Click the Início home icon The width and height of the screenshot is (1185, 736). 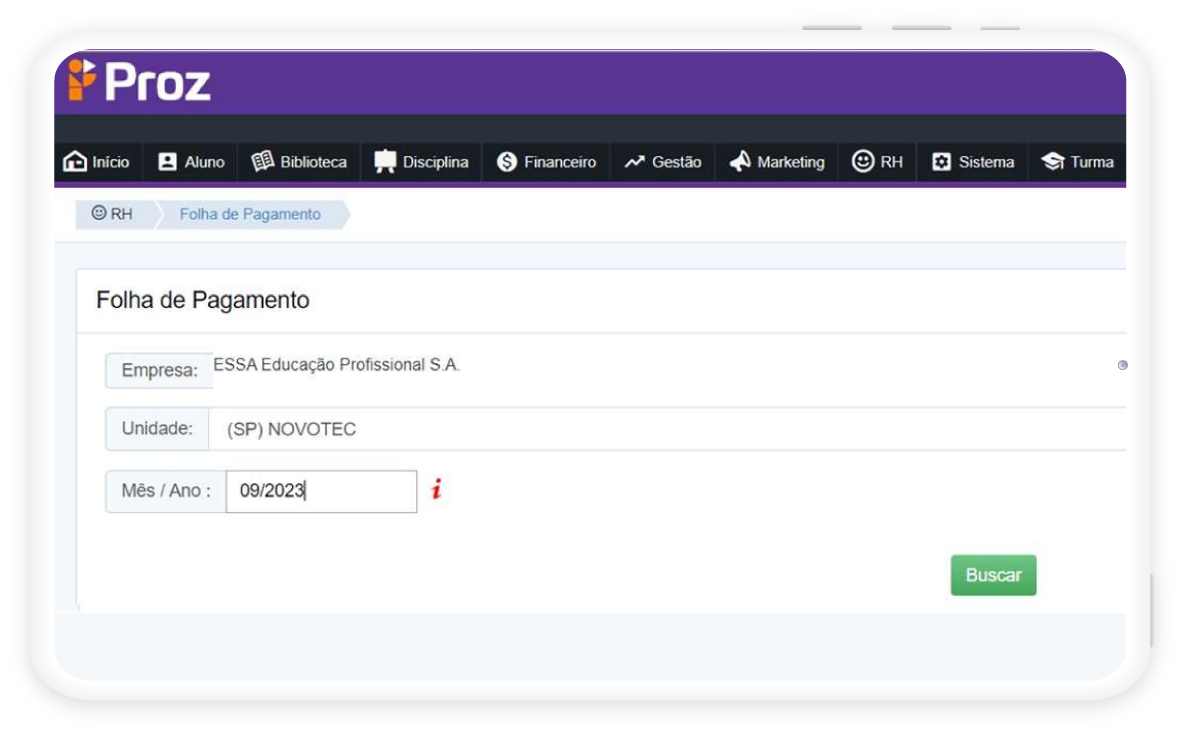pyautogui.click(x=75, y=162)
